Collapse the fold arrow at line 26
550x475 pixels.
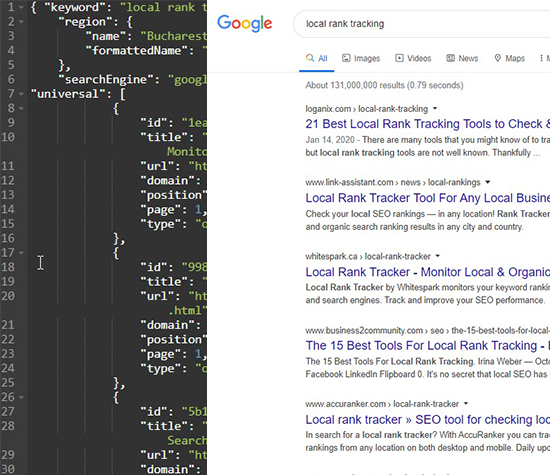click(x=21, y=397)
